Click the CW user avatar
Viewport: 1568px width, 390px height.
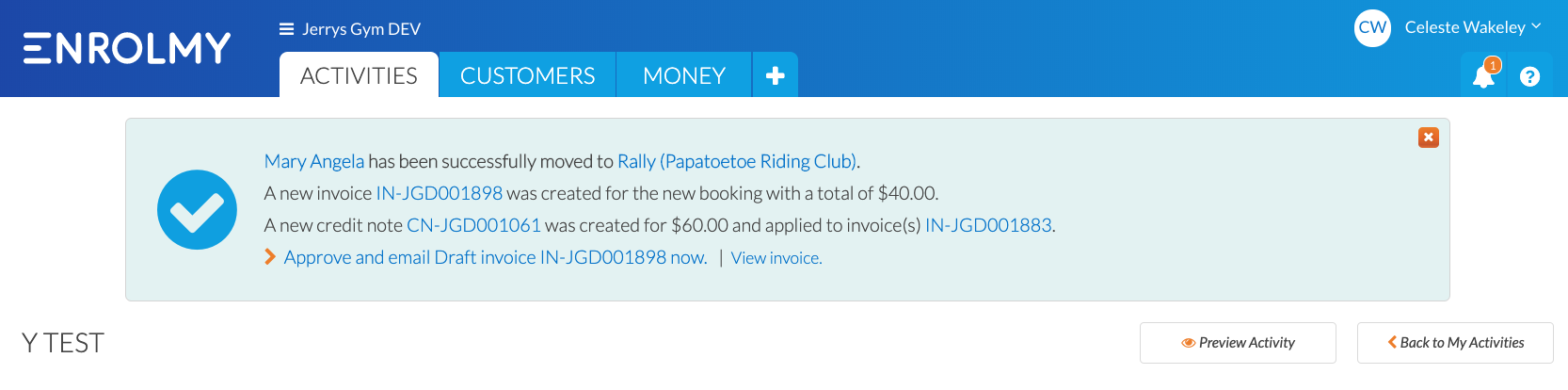[x=1372, y=27]
